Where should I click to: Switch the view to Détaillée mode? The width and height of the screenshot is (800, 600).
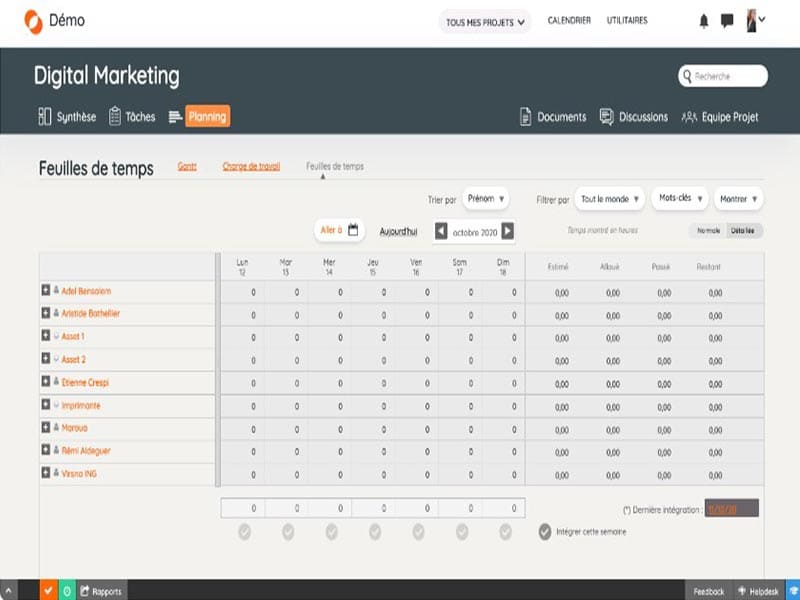pos(744,231)
